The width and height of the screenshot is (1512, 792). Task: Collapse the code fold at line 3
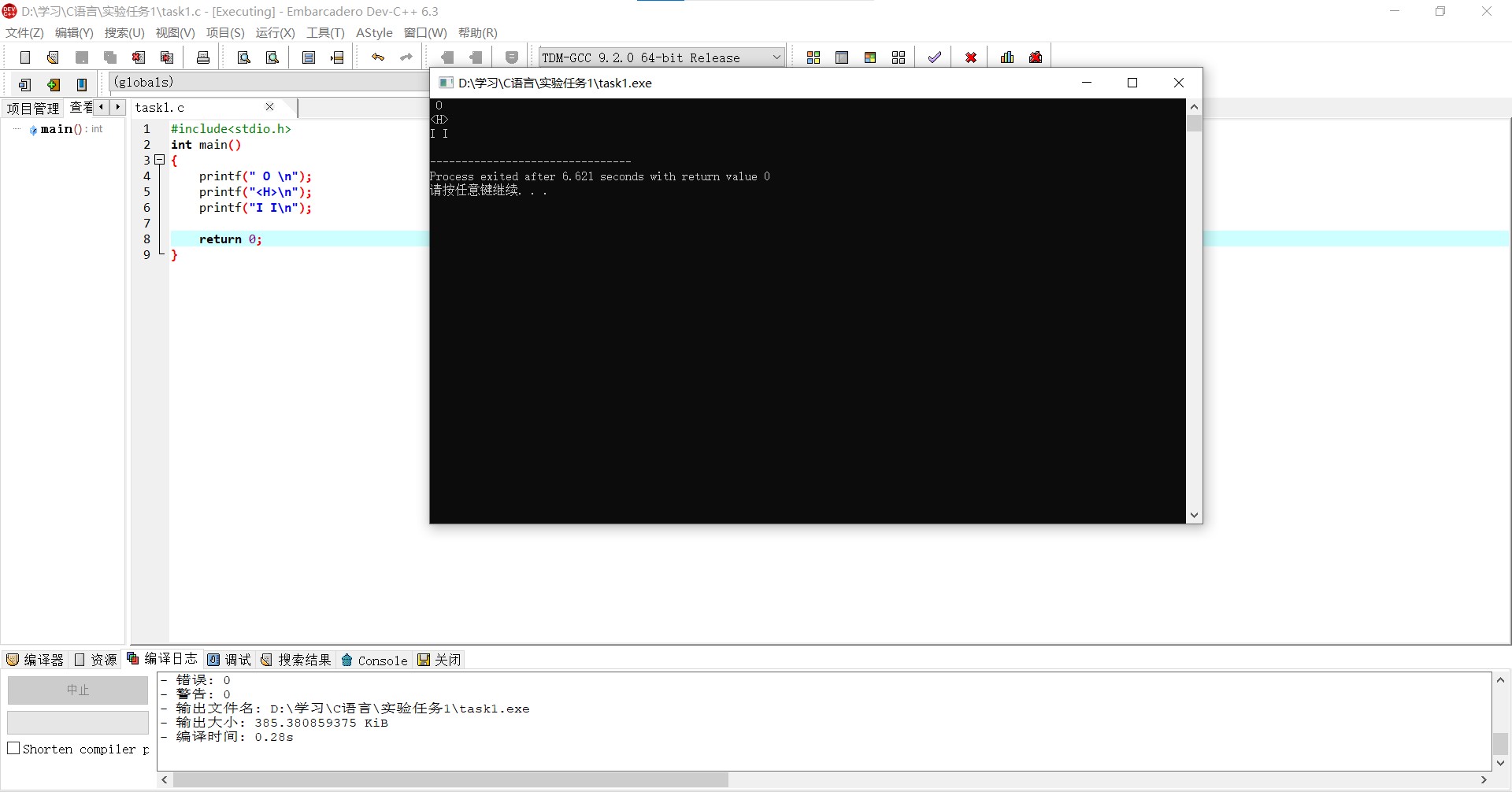(160, 160)
